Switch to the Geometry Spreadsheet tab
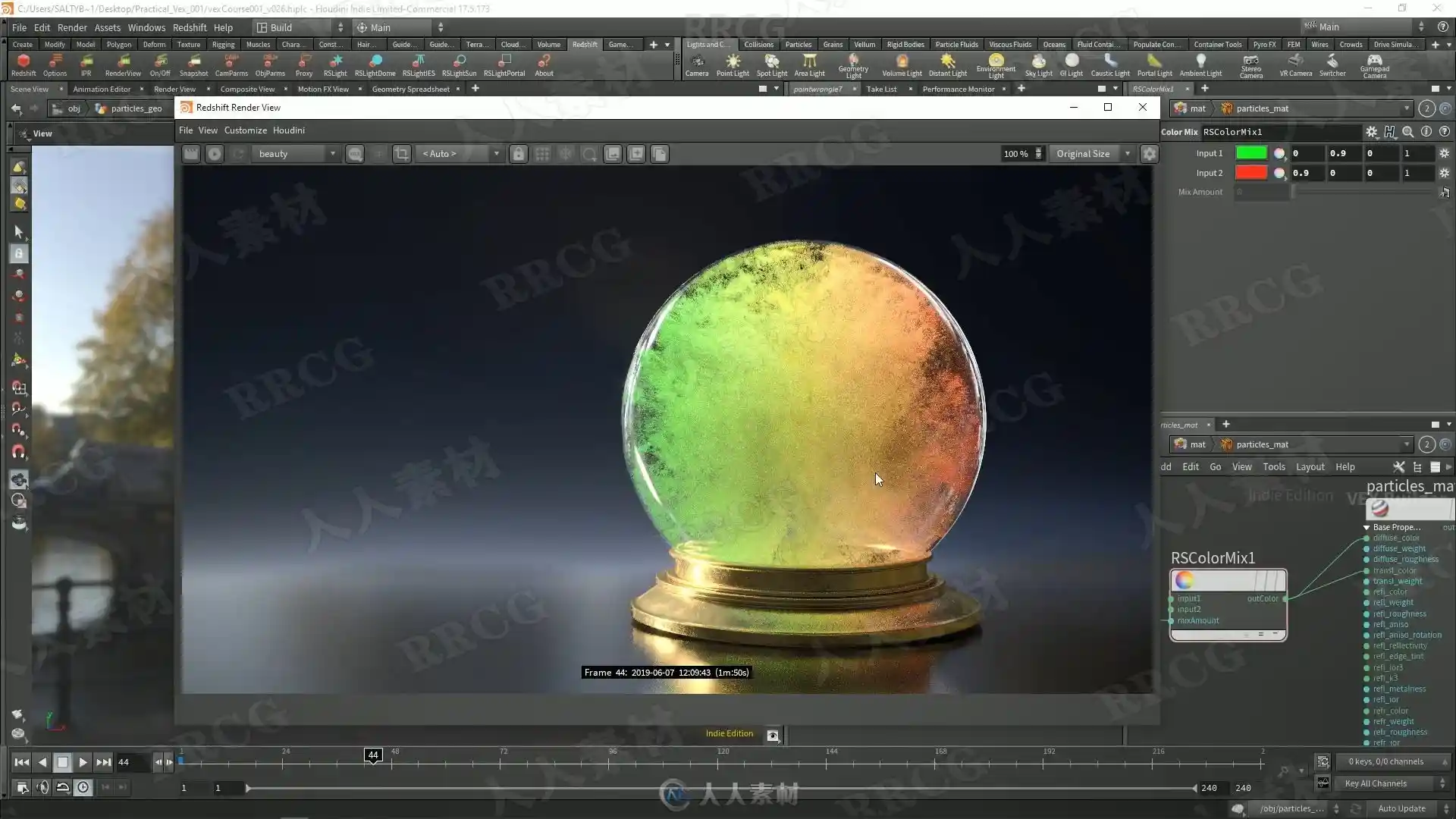Image resolution: width=1456 pixels, height=819 pixels. point(410,89)
